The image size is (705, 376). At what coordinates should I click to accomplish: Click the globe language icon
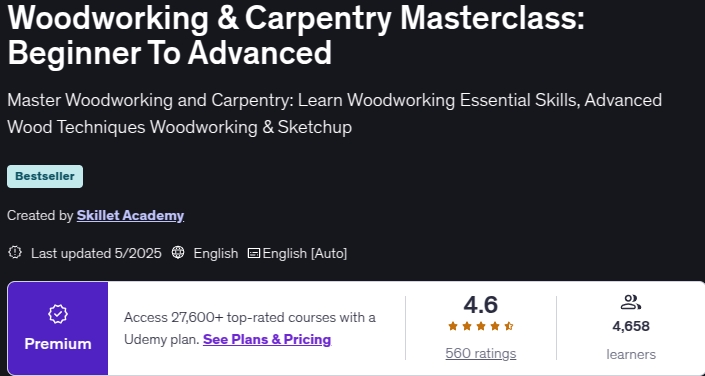click(178, 253)
